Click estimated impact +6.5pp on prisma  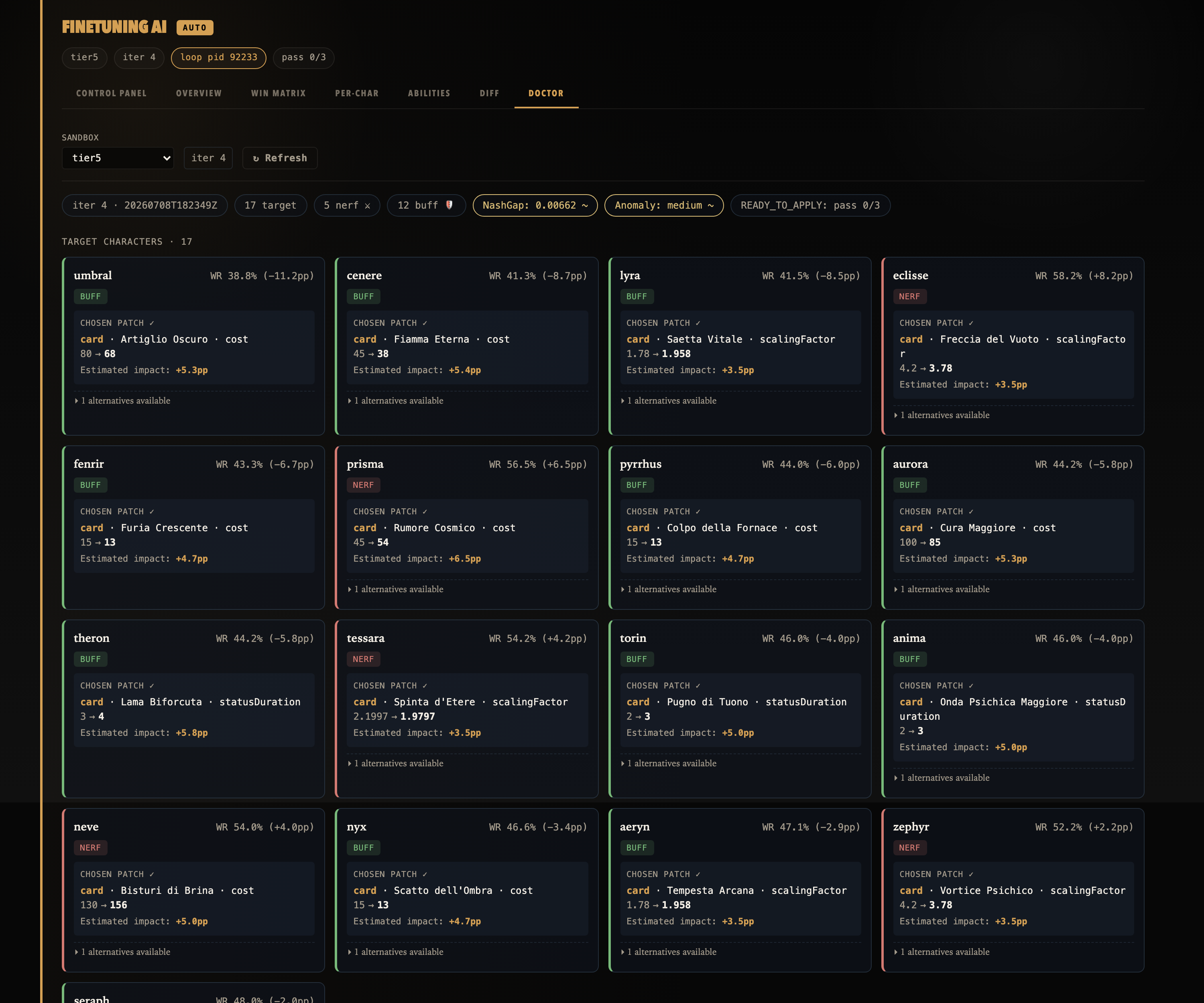point(417,559)
